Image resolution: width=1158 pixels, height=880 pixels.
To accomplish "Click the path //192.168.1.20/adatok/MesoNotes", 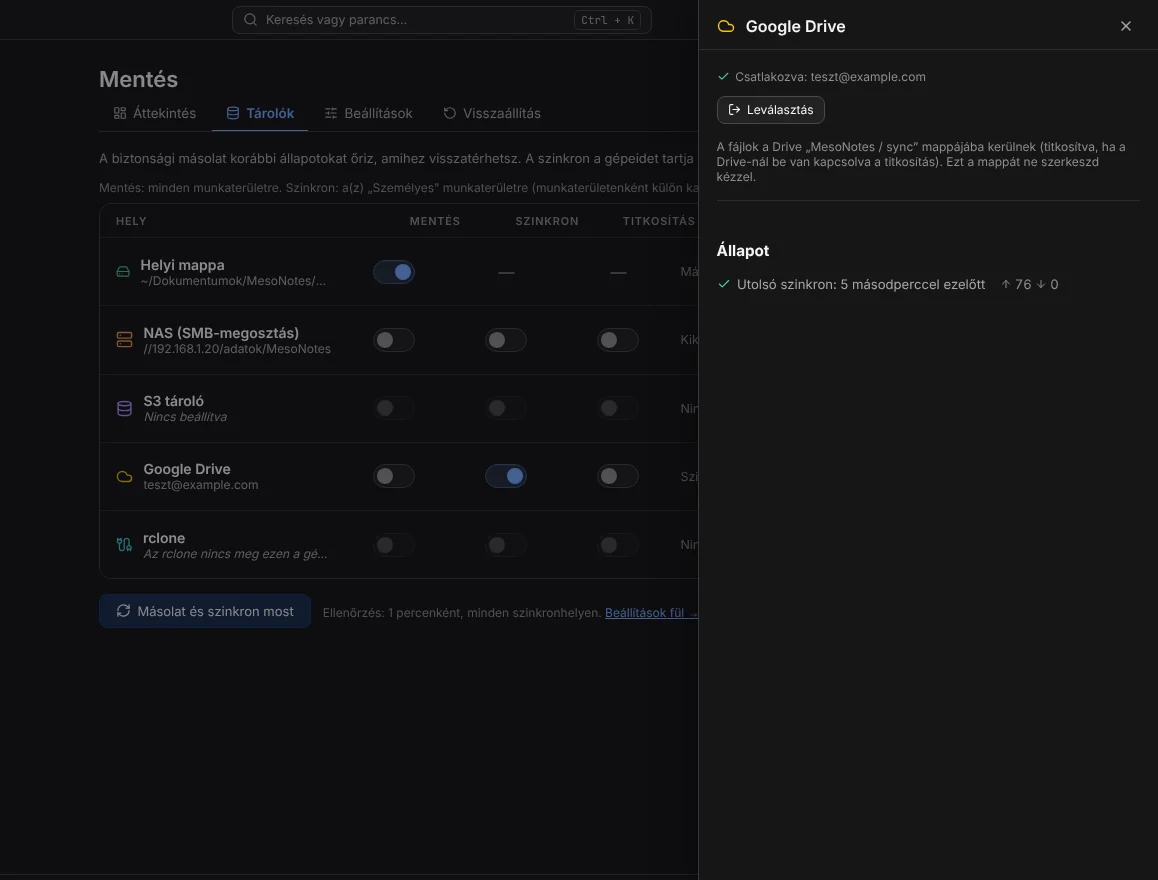I will [237, 348].
